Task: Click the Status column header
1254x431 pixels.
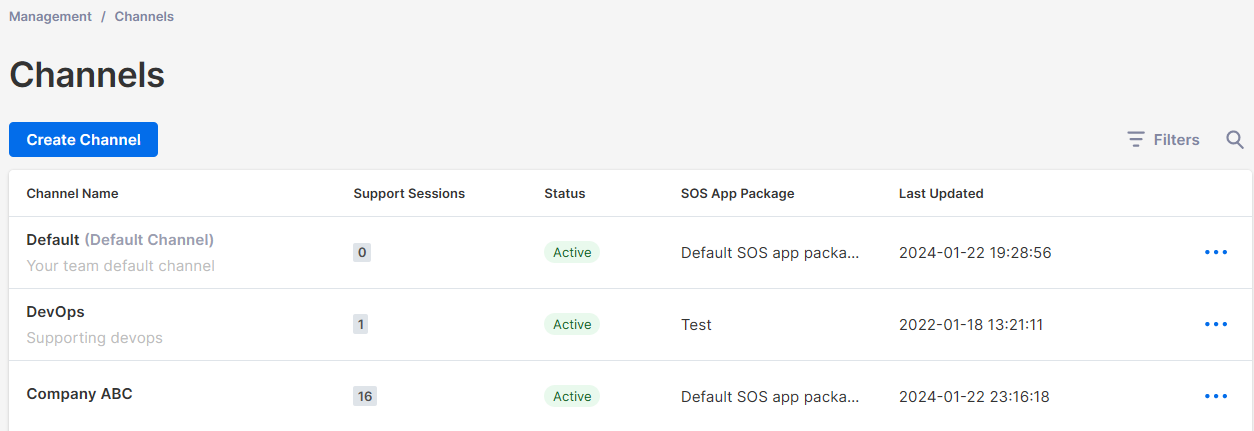Action: (565, 193)
